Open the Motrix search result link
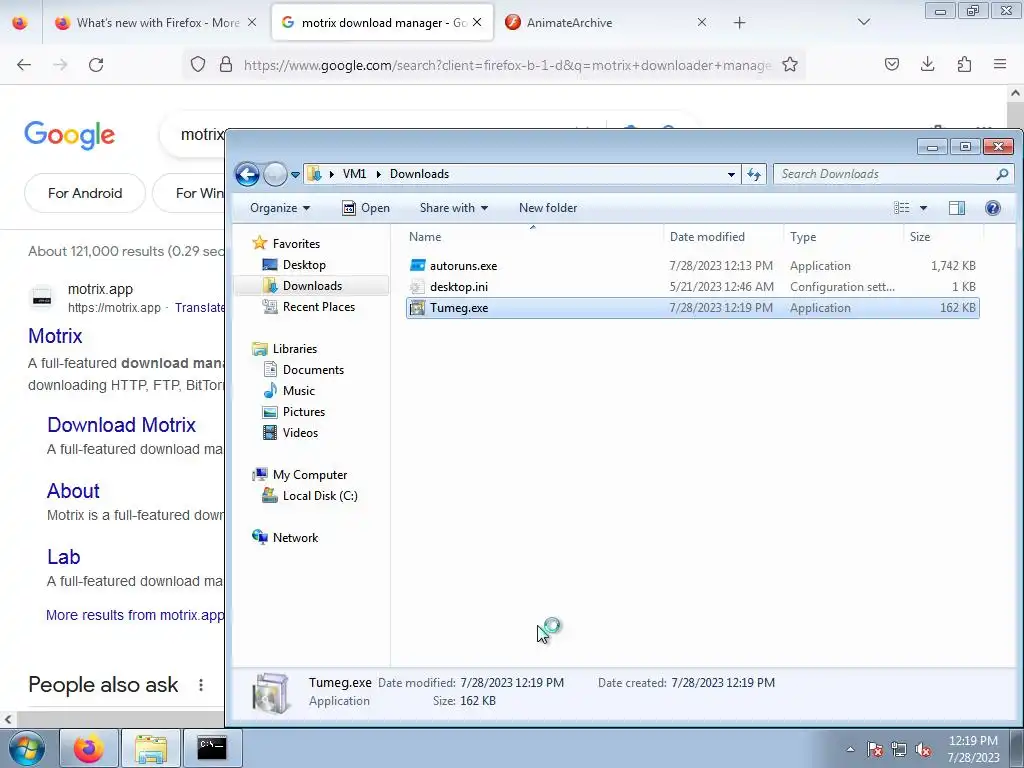Screen dimensions: 1024x768 (56, 336)
